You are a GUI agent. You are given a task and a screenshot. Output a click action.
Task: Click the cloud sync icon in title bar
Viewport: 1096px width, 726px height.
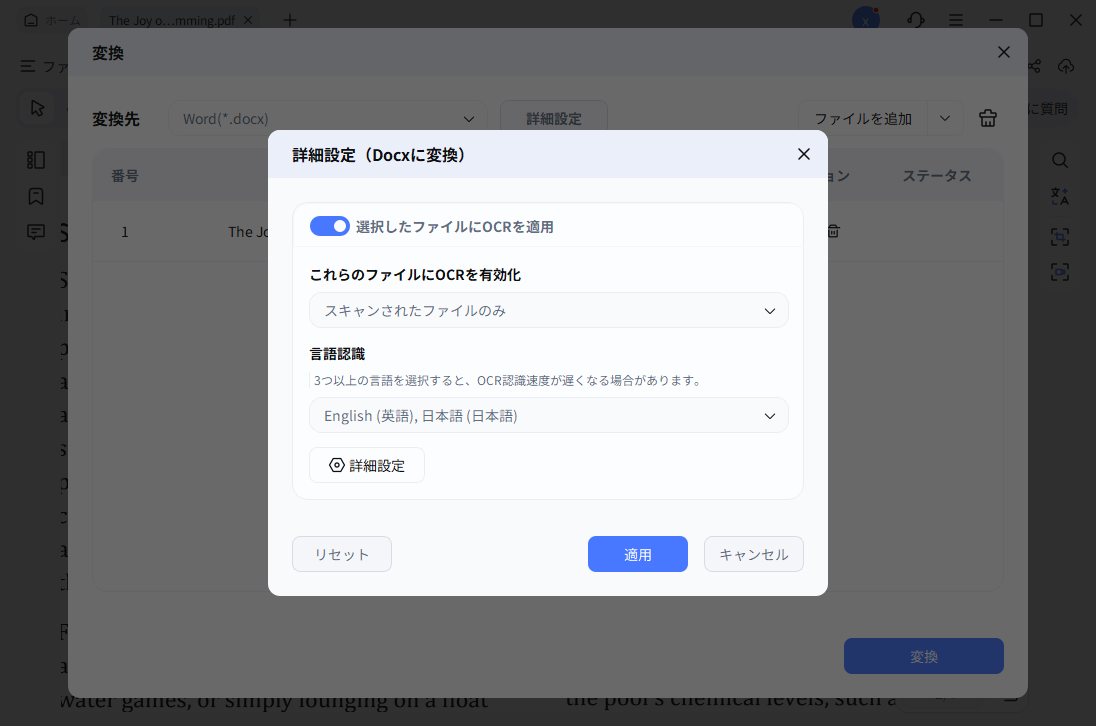tap(1066, 66)
